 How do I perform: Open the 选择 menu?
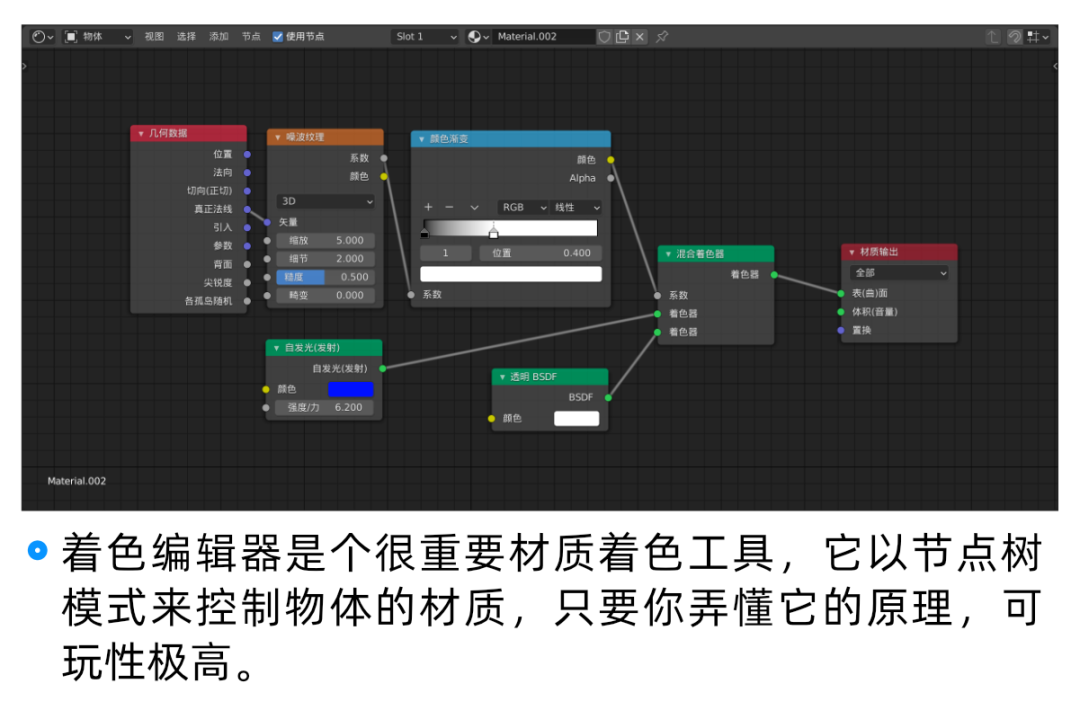(x=186, y=37)
